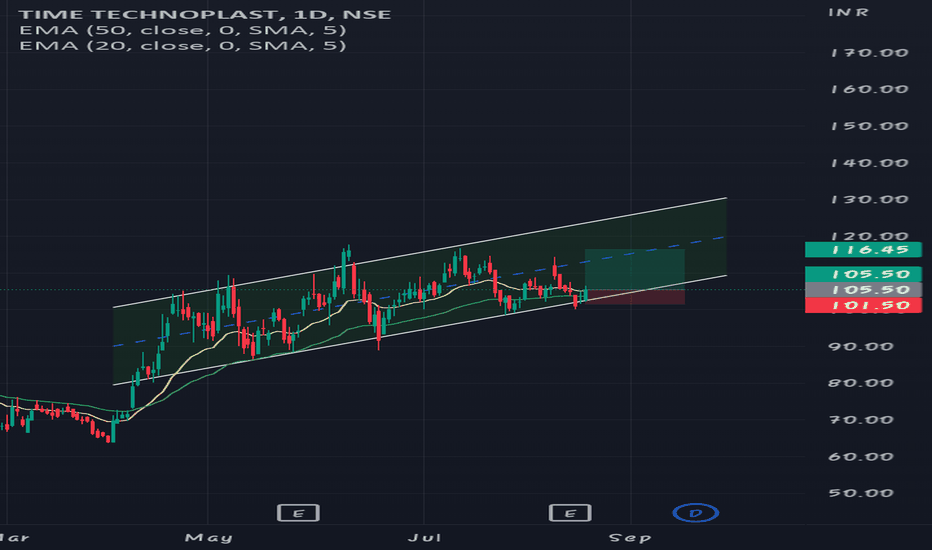This screenshot has width=932, height=550.
Task: Click the 90.00 price axis label
Action: [x=861, y=346]
